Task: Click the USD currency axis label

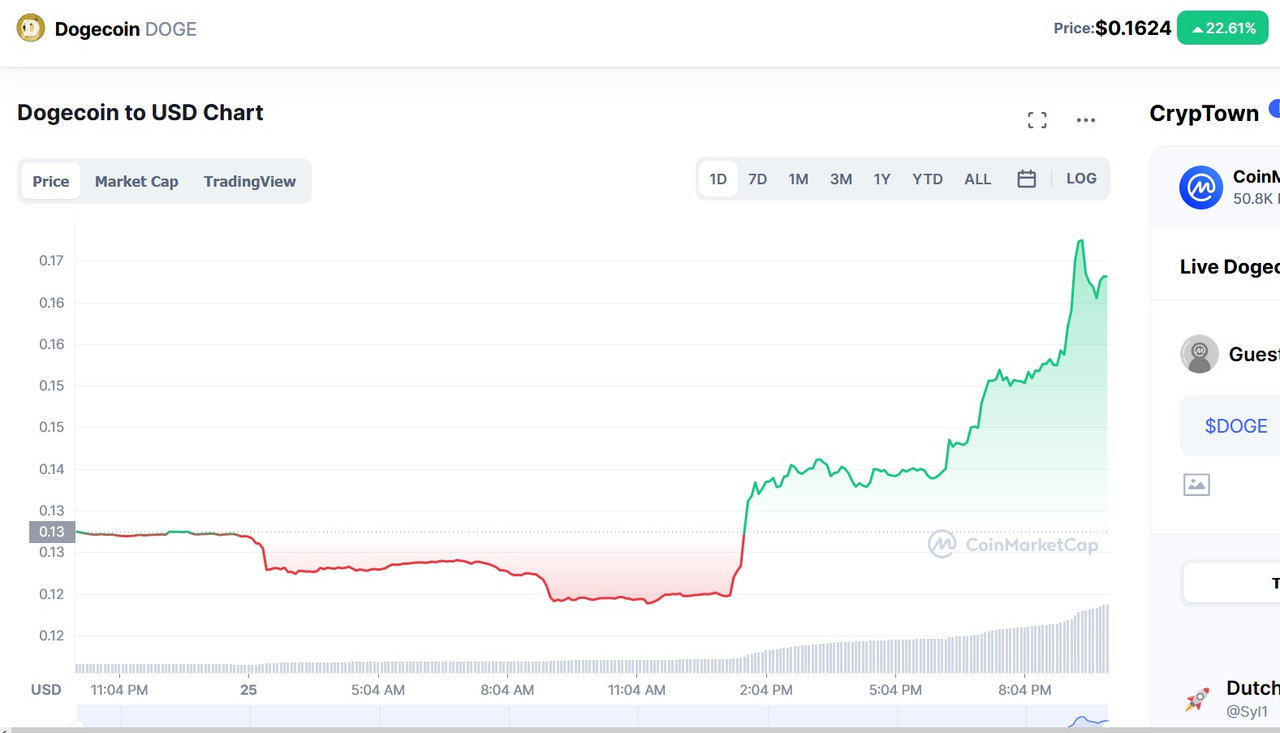Action: [46, 690]
